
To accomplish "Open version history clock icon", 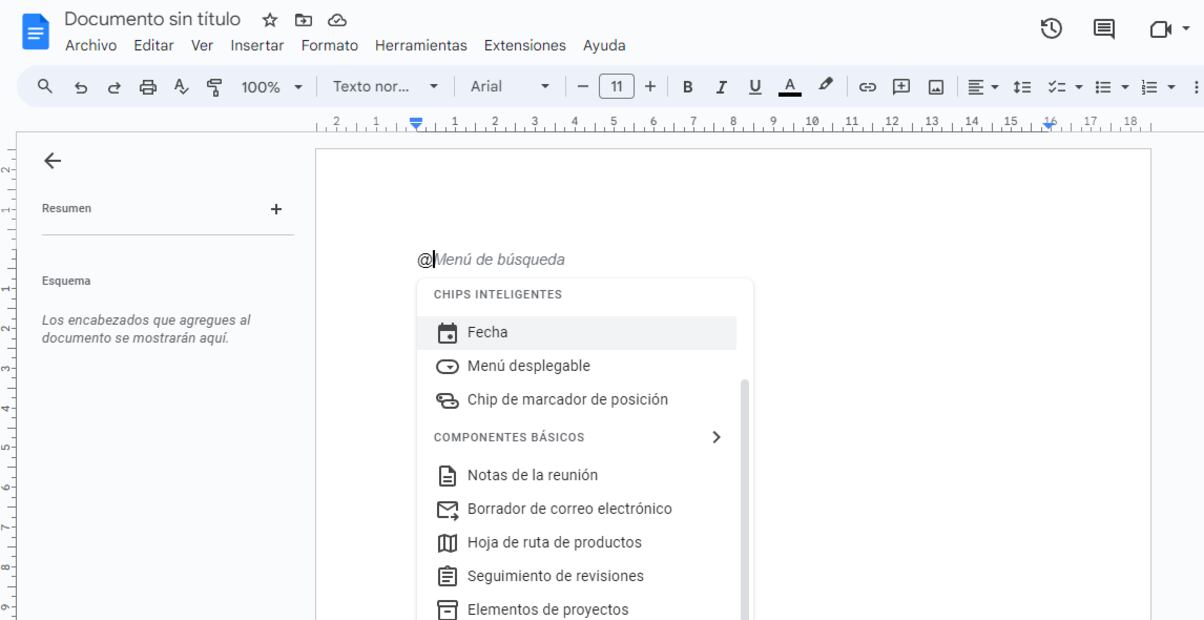I will coord(1051,29).
